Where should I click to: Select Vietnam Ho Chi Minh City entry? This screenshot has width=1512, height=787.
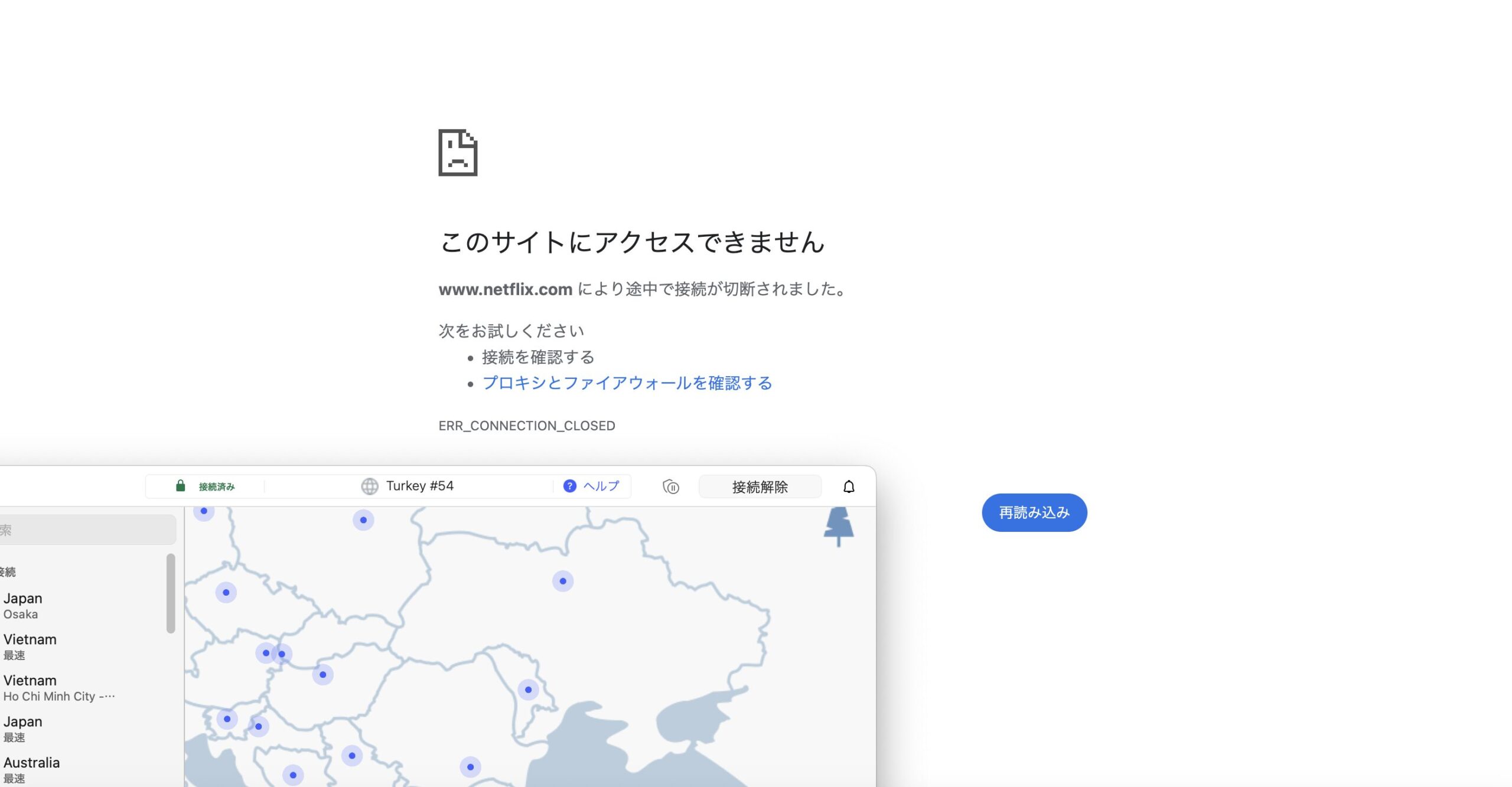pos(83,688)
